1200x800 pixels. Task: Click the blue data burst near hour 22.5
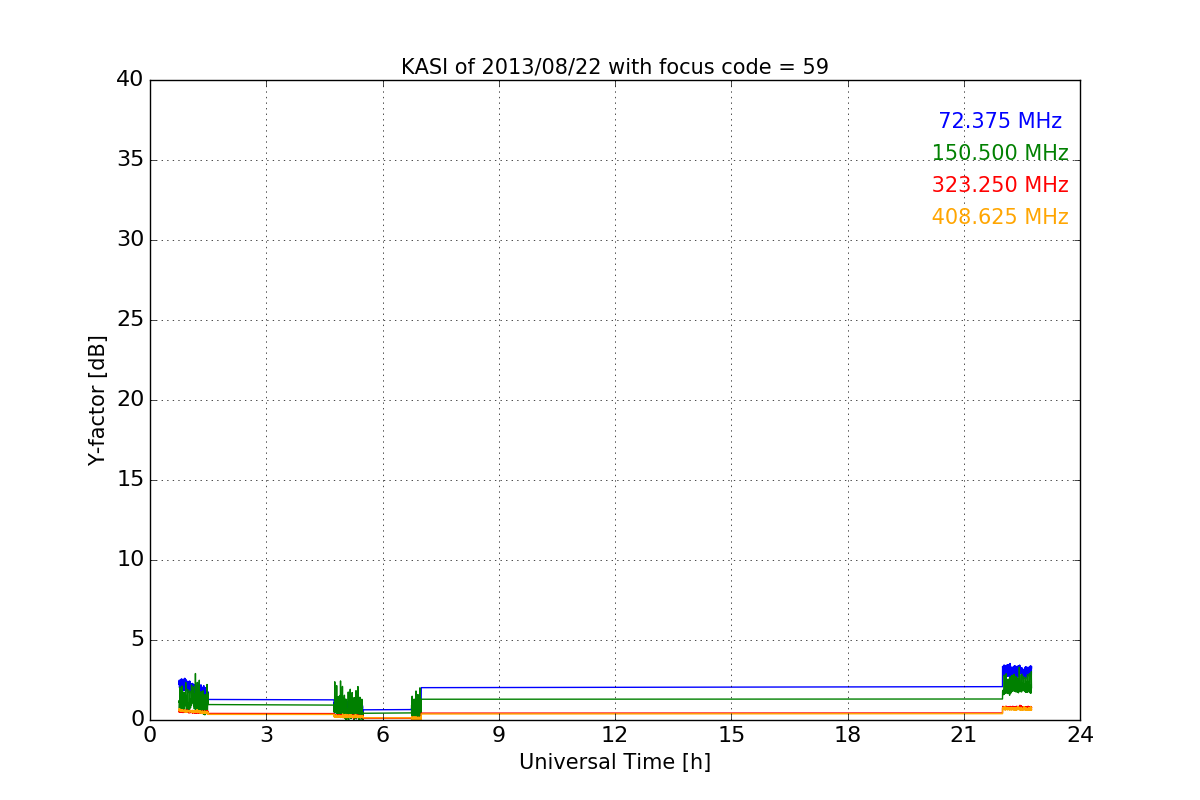pyautogui.click(x=1016, y=671)
